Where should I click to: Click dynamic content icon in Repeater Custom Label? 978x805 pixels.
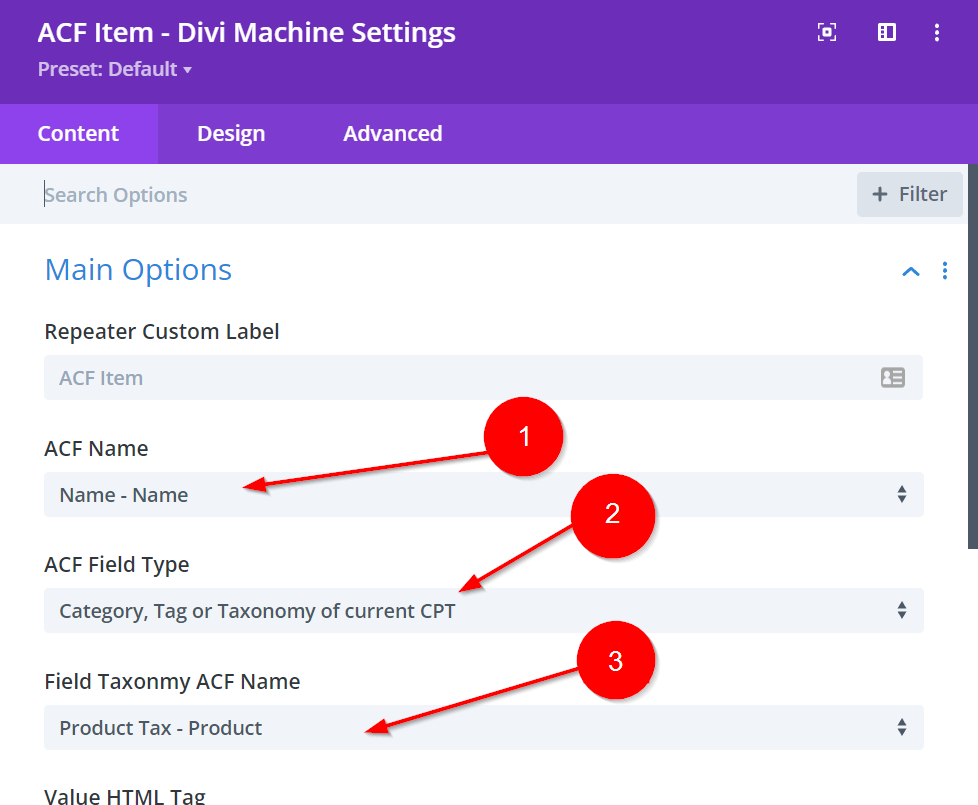coord(892,378)
